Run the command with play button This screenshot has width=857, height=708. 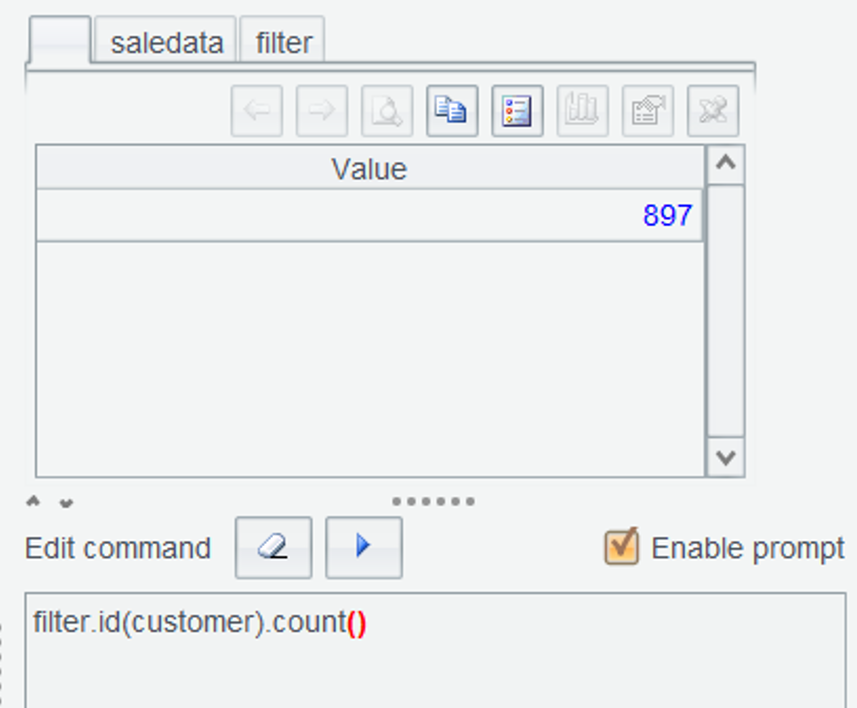click(x=364, y=547)
